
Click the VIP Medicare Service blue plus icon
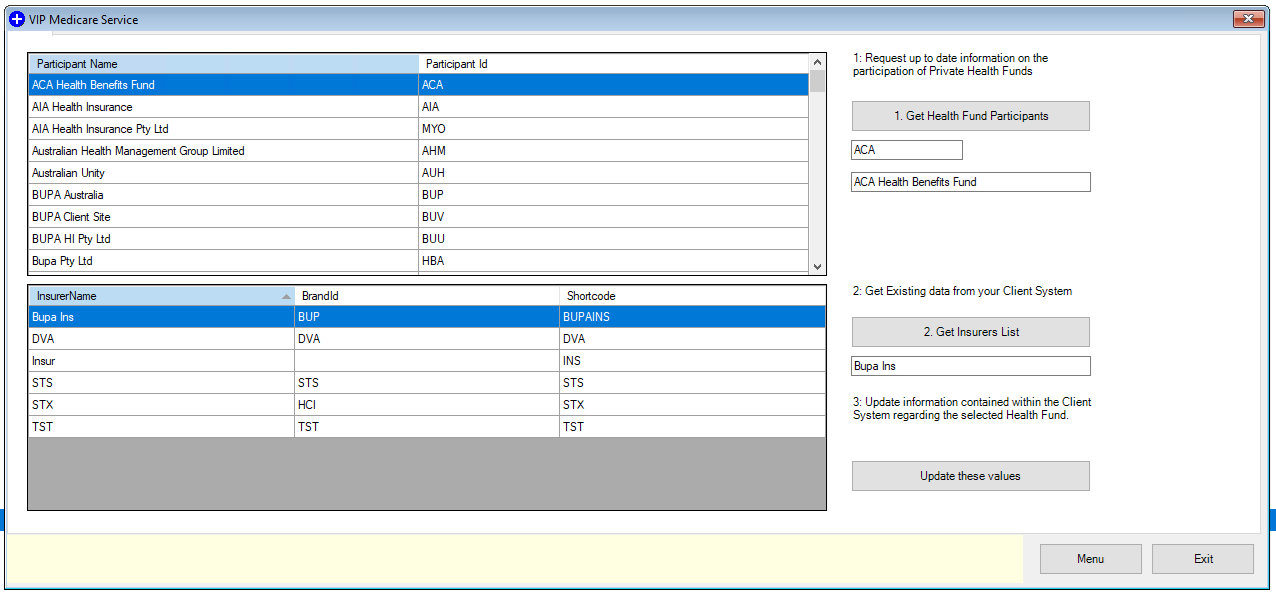click(16, 19)
